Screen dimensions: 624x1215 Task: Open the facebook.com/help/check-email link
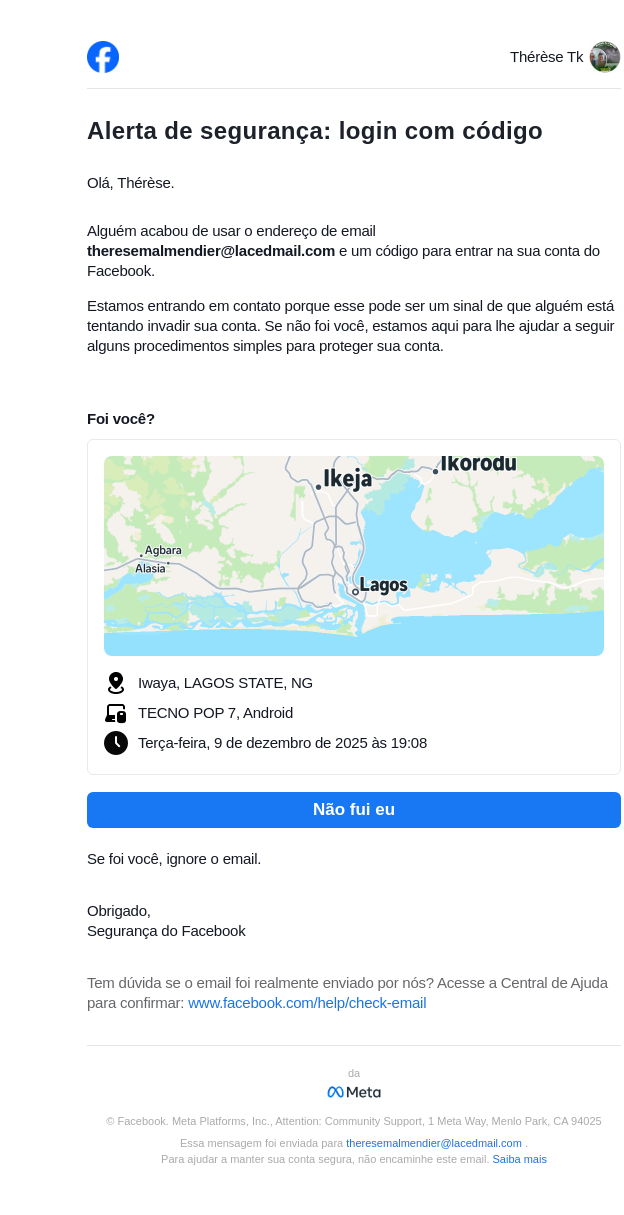(307, 1003)
